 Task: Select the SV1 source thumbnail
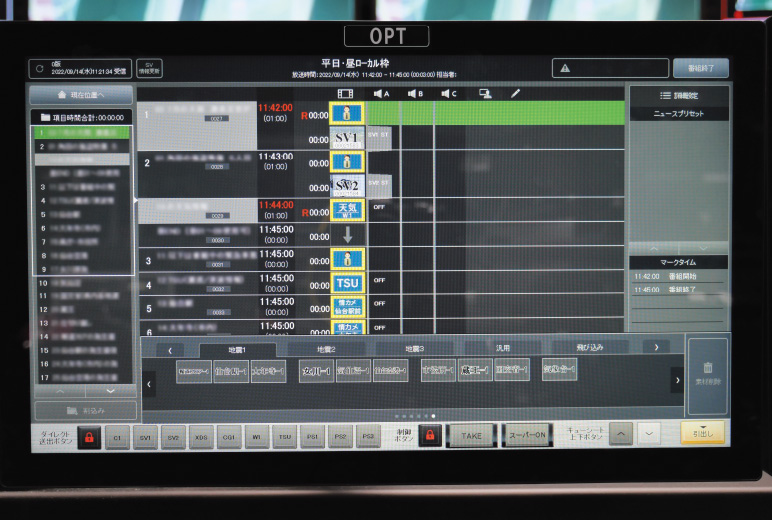(346, 138)
